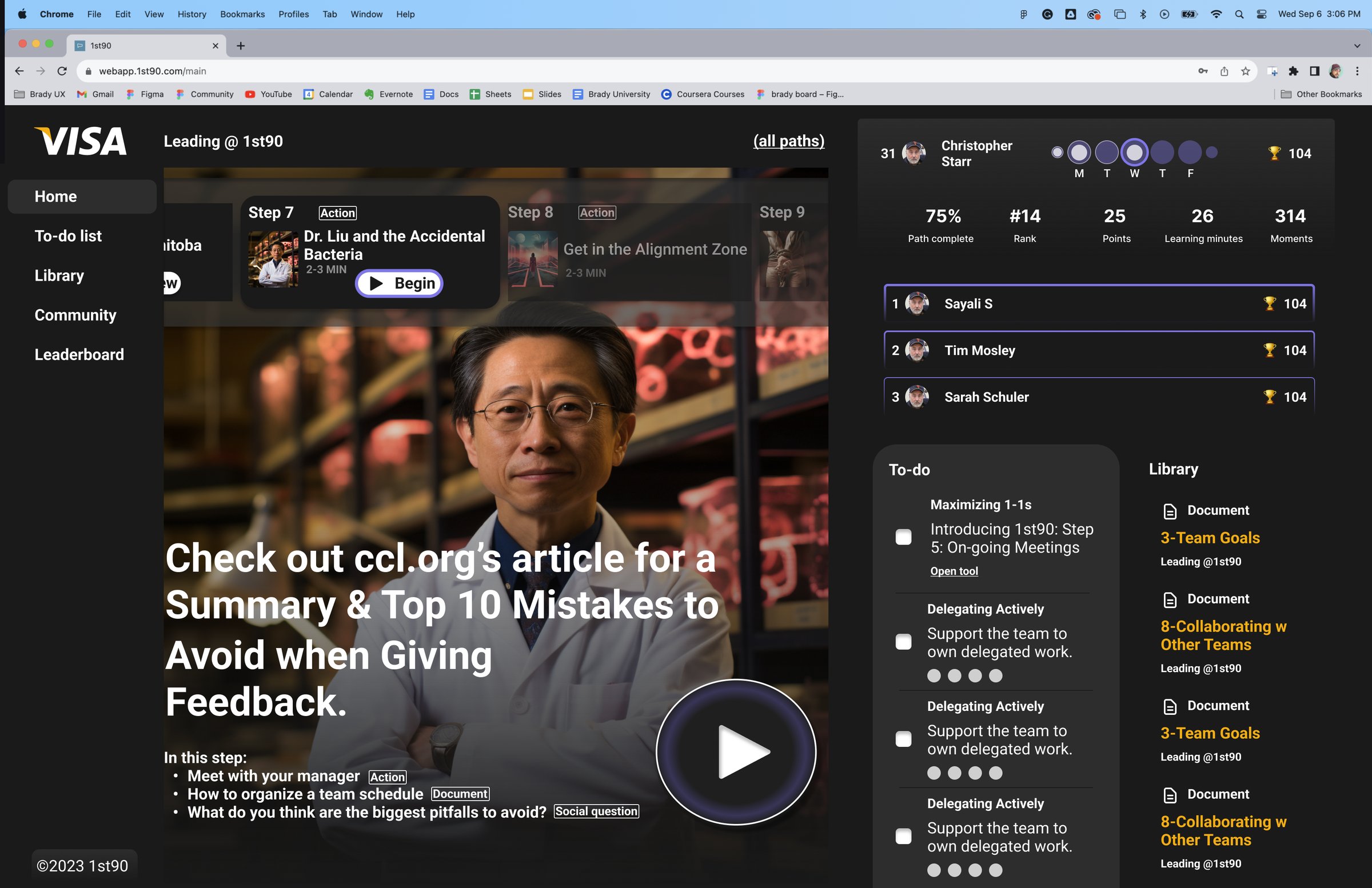Begin the Dr. Liu Step 7 action
This screenshot has height=888, width=1372.
(400, 283)
